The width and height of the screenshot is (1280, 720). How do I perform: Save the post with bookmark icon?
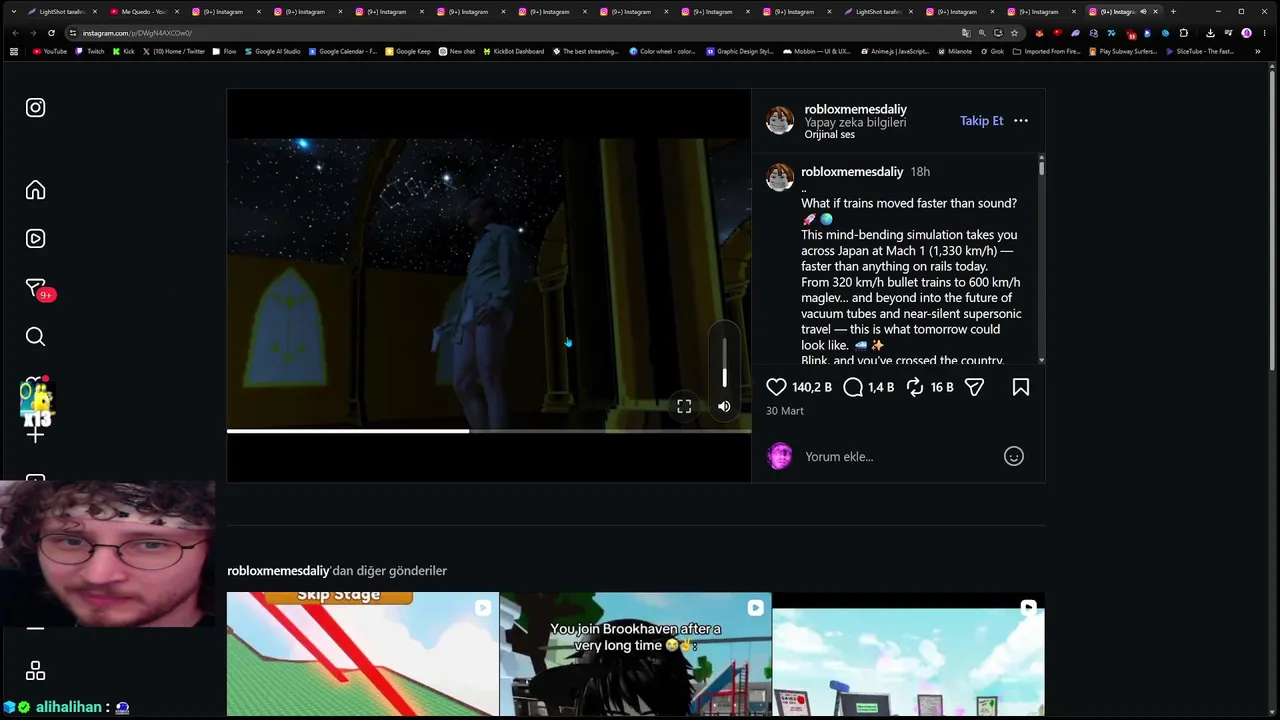tap(1021, 387)
